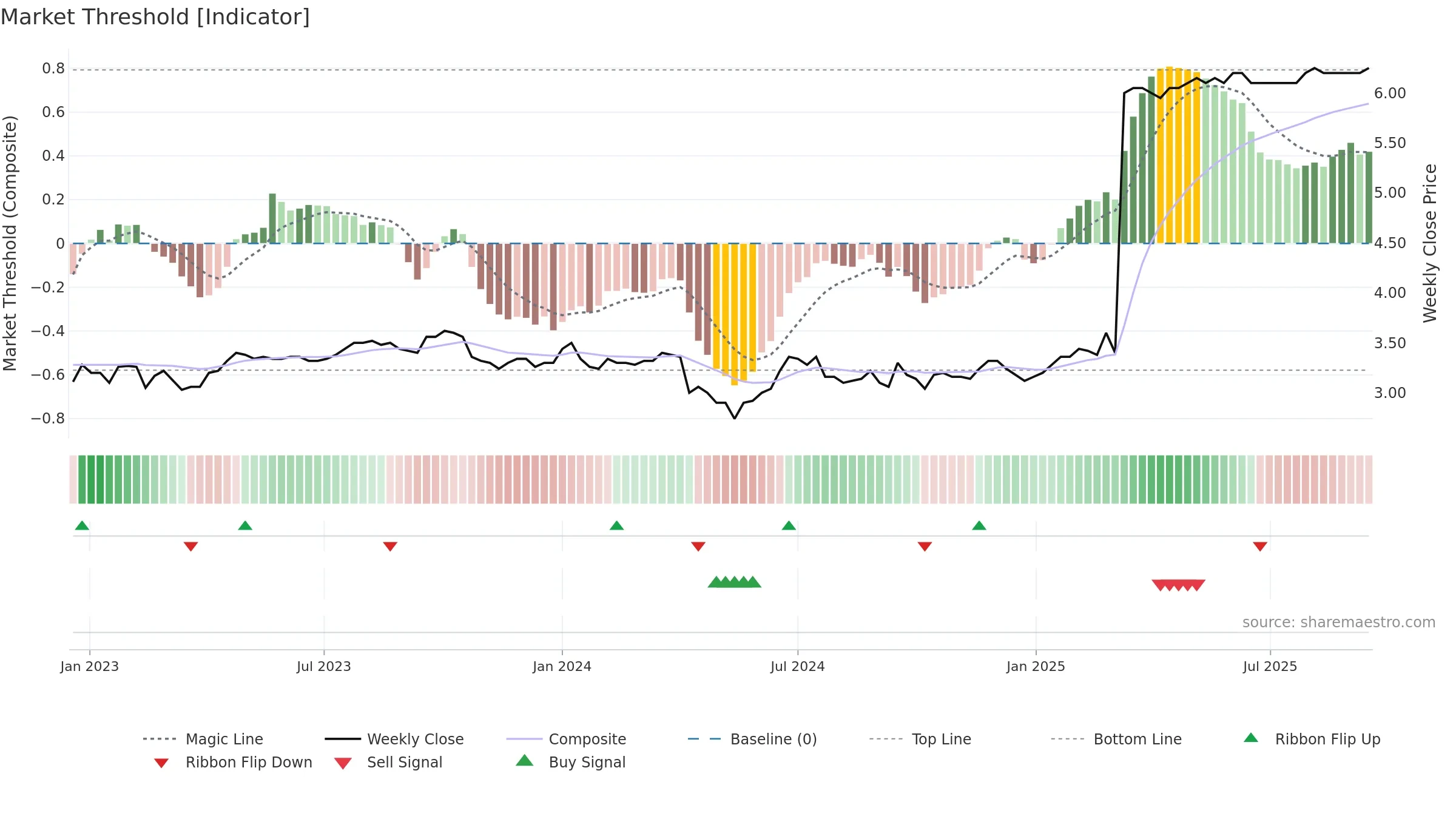Click the leftmost green buy signal triangle in cluster
This screenshot has width=1456, height=819.
tap(716, 582)
